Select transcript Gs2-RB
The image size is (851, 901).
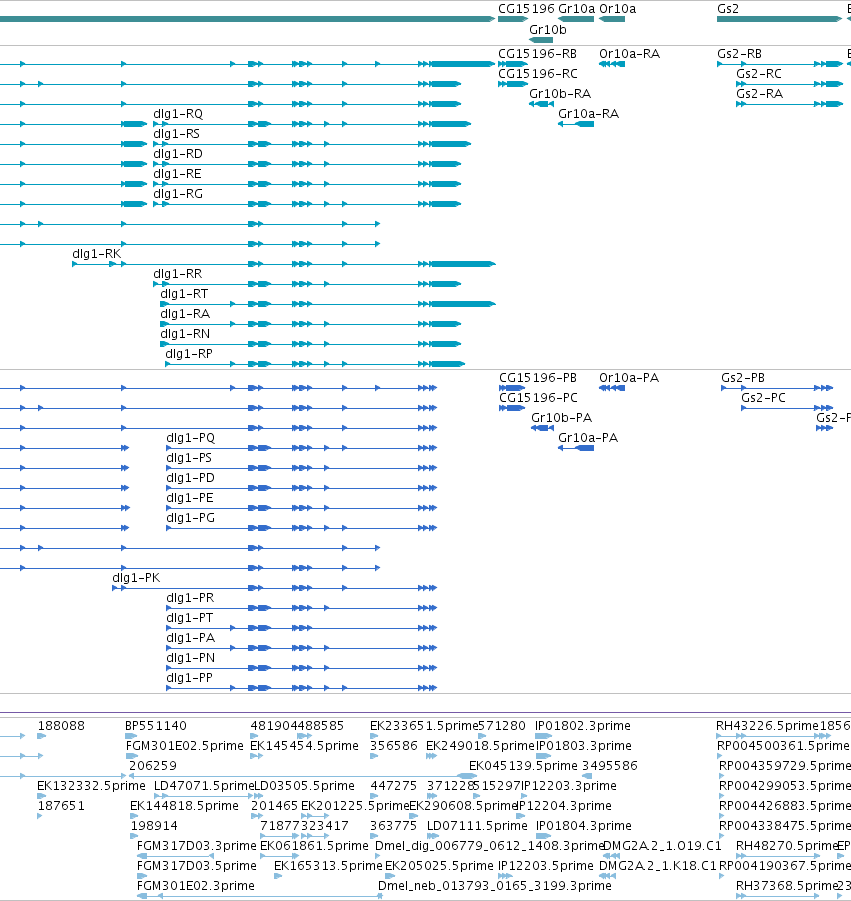click(x=740, y=53)
